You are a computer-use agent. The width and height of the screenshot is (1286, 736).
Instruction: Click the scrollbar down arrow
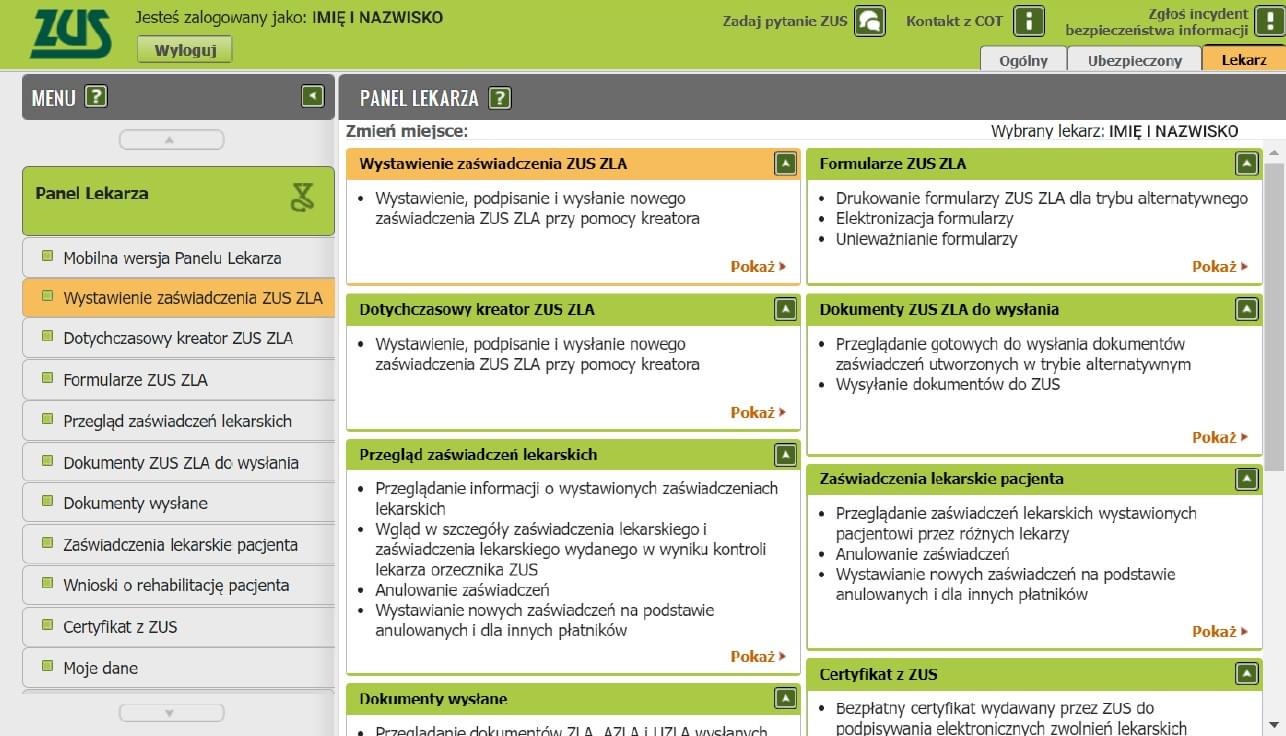(x=1273, y=726)
